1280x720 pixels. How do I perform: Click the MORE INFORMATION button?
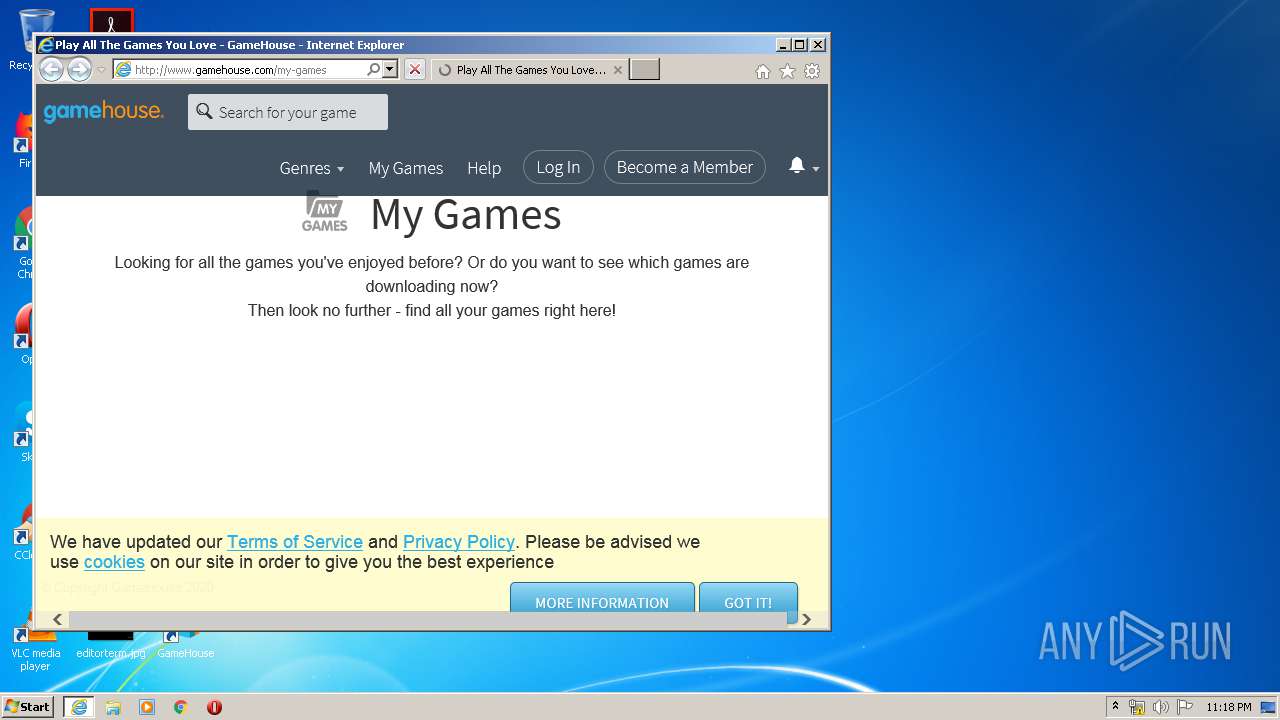(x=602, y=597)
